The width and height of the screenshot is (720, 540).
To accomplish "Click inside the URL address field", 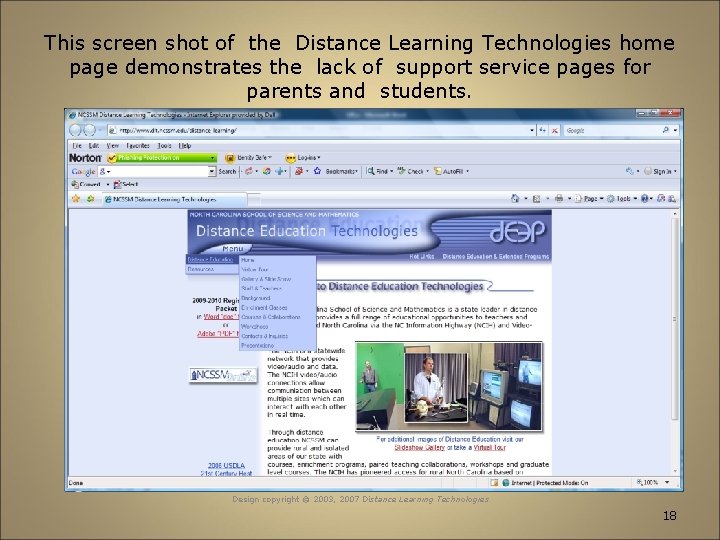I will 321,130.
